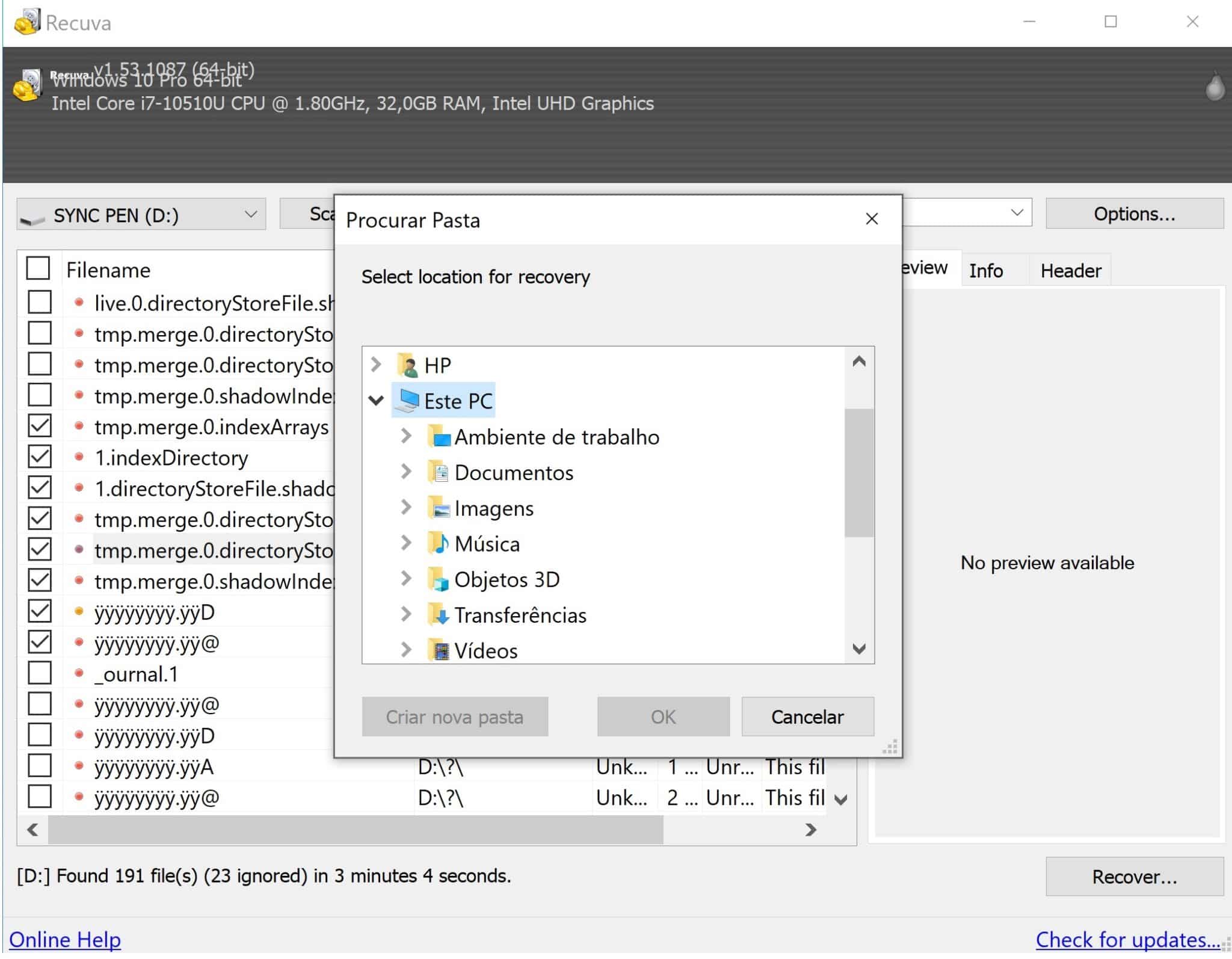1232x959 pixels.
Task: Click the Check for updates link
Action: (1127, 940)
